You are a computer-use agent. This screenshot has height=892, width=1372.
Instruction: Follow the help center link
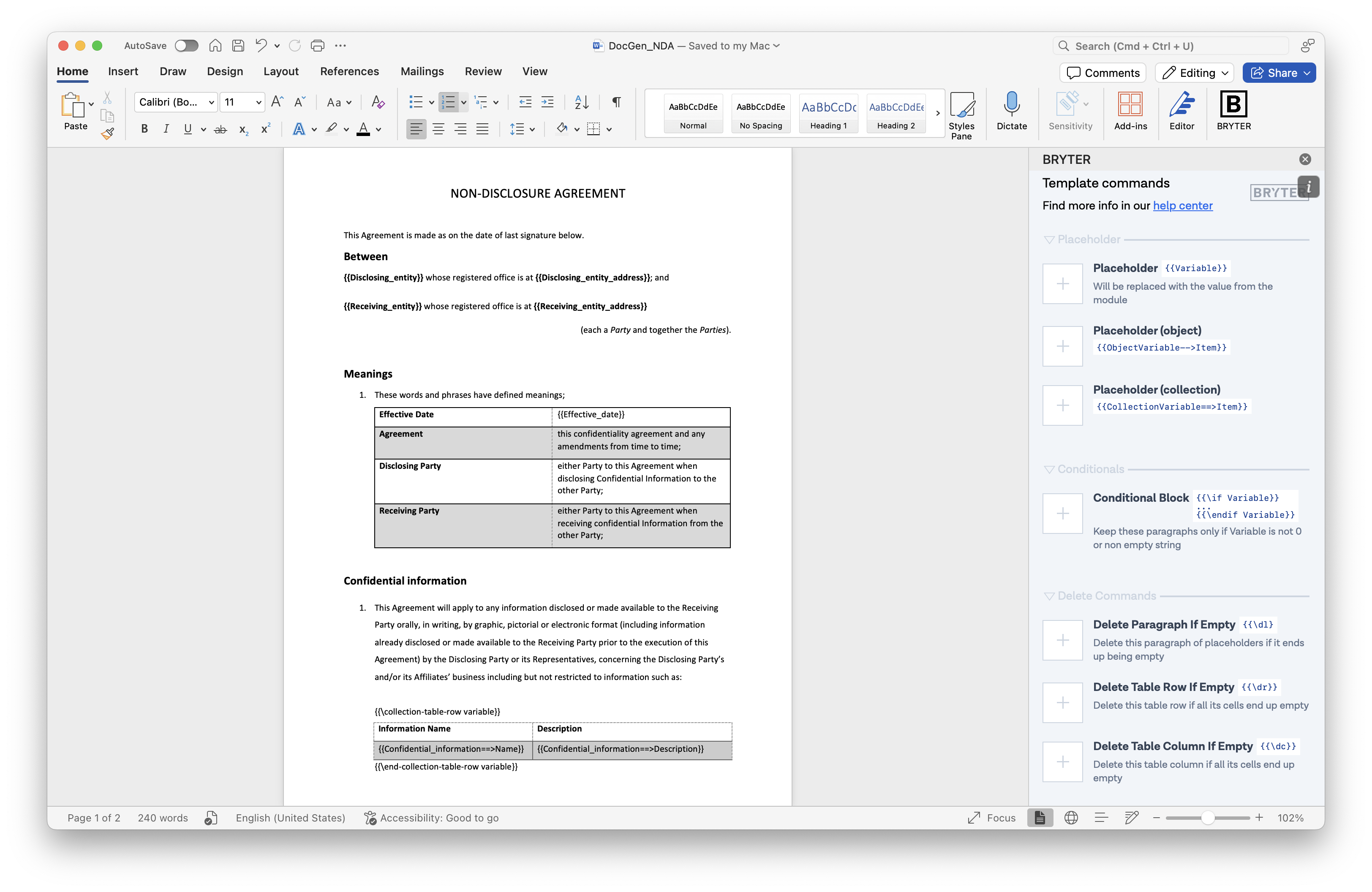coord(1182,206)
